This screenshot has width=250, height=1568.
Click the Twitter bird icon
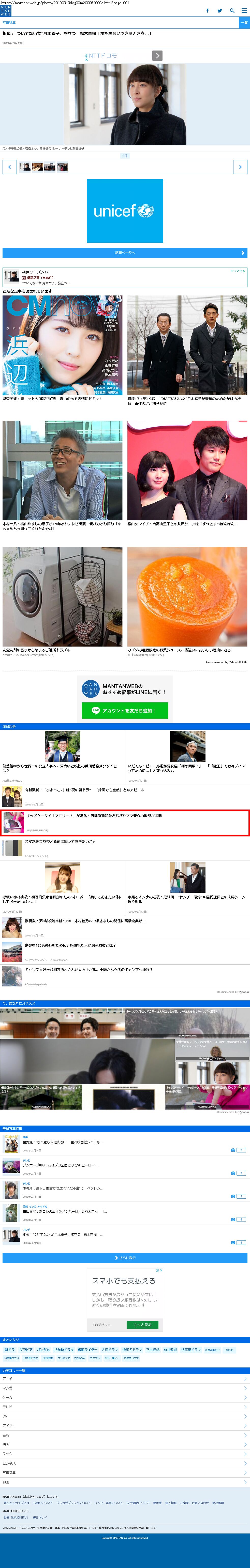(x=219, y=10)
